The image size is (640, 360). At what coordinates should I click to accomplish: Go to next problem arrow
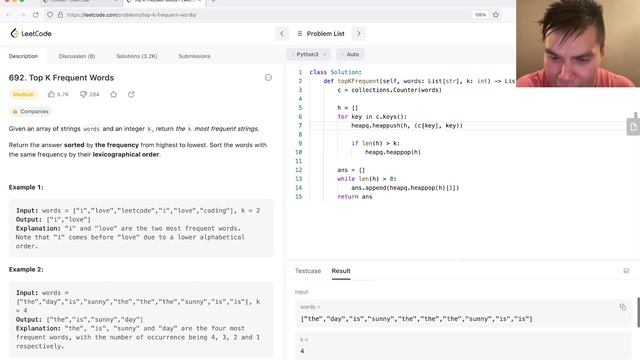pos(359,33)
